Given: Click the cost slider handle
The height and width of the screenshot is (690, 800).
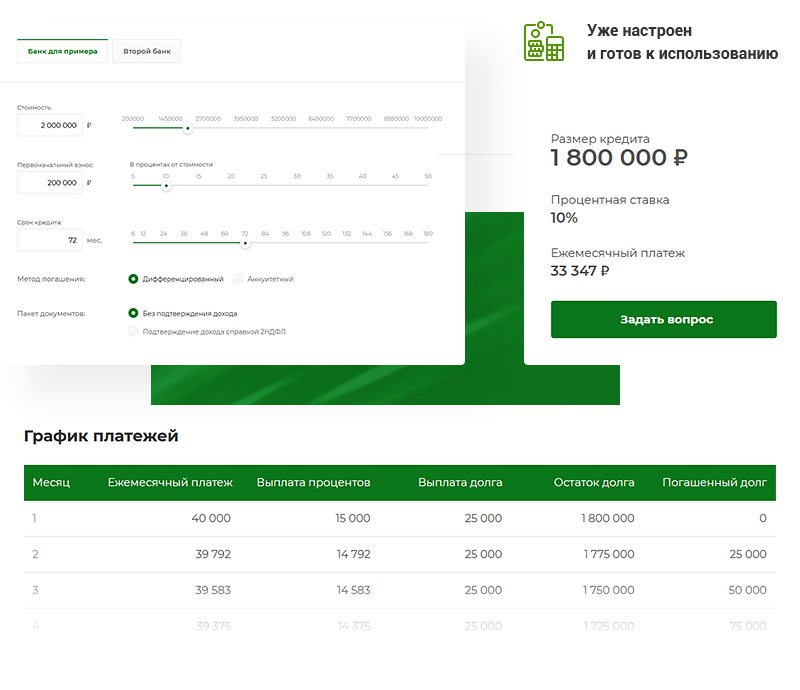Looking at the screenshot, I should [188, 128].
